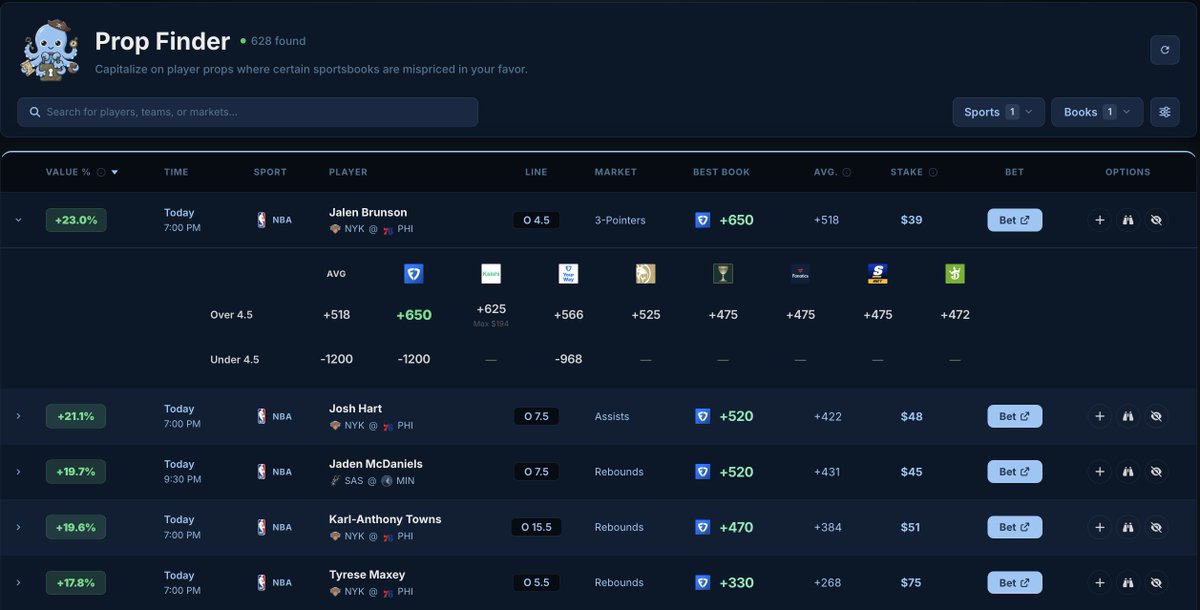Click the Fanatics sportsbook logo
The image size is (1200, 610).
800,273
